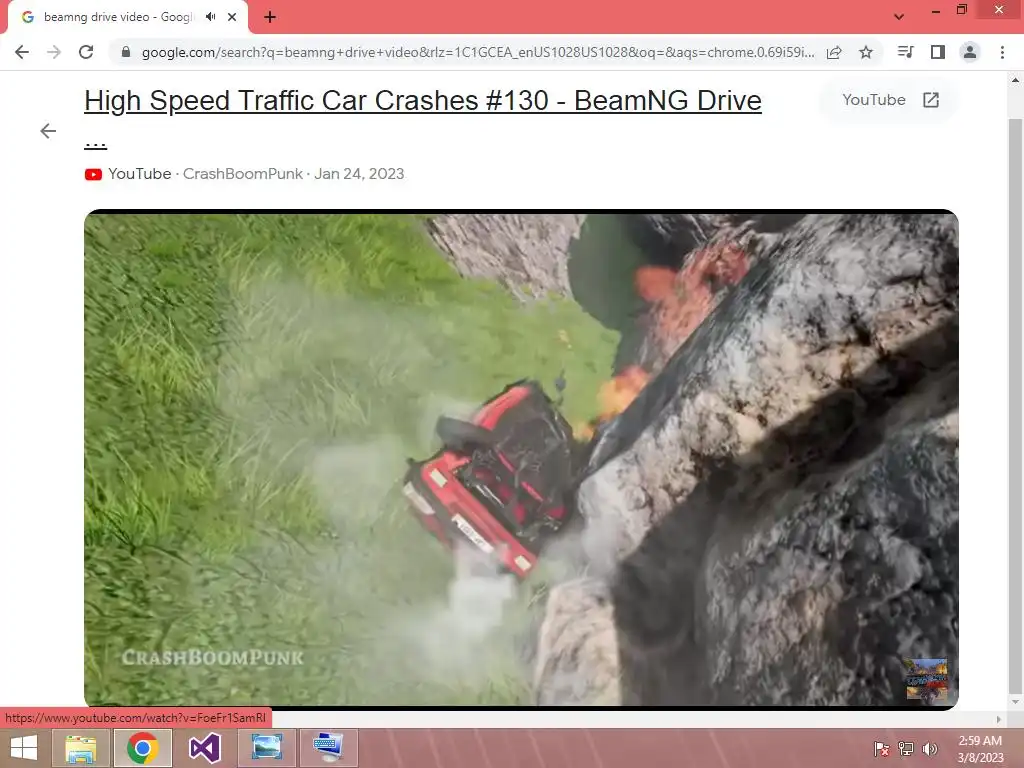
Task: View site security lock icon
Action: pos(126,52)
